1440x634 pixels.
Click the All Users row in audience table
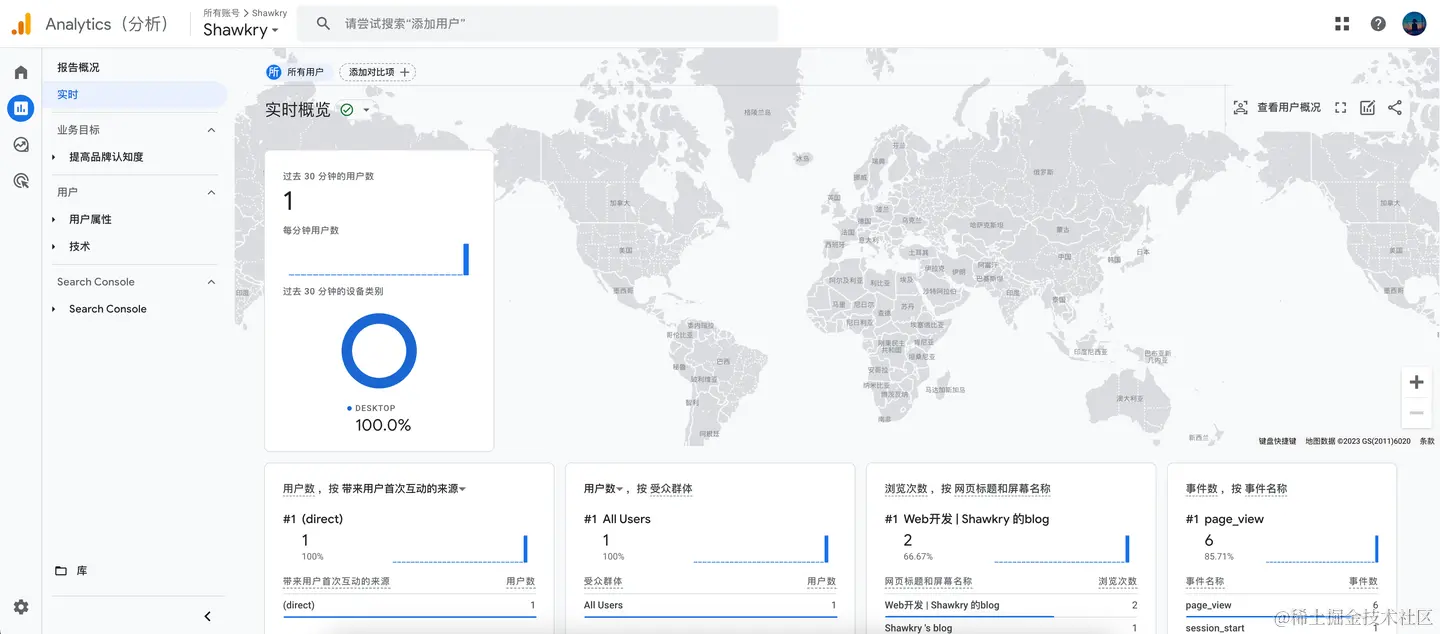click(x=710, y=605)
